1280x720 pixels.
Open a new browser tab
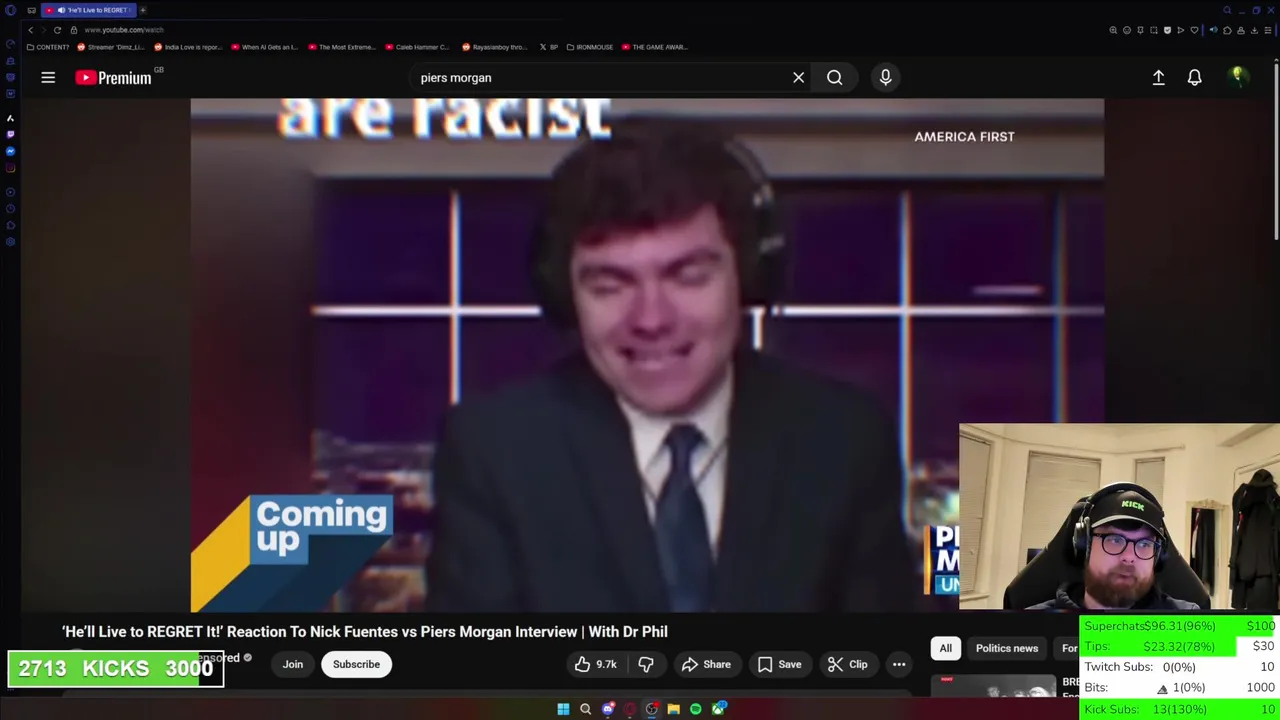pyautogui.click(x=142, y=10)
